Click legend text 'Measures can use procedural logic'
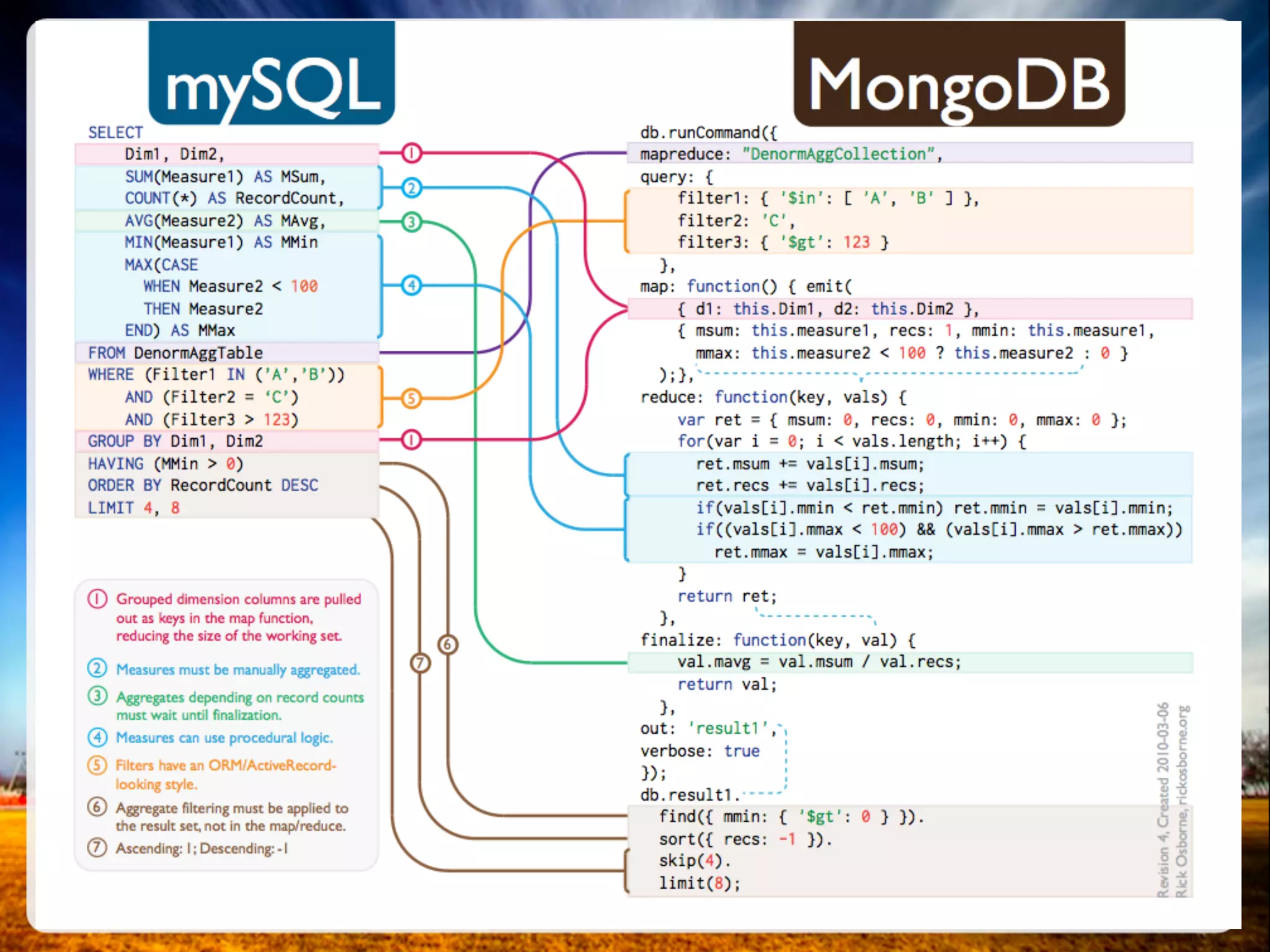 [x=224, y=738]
